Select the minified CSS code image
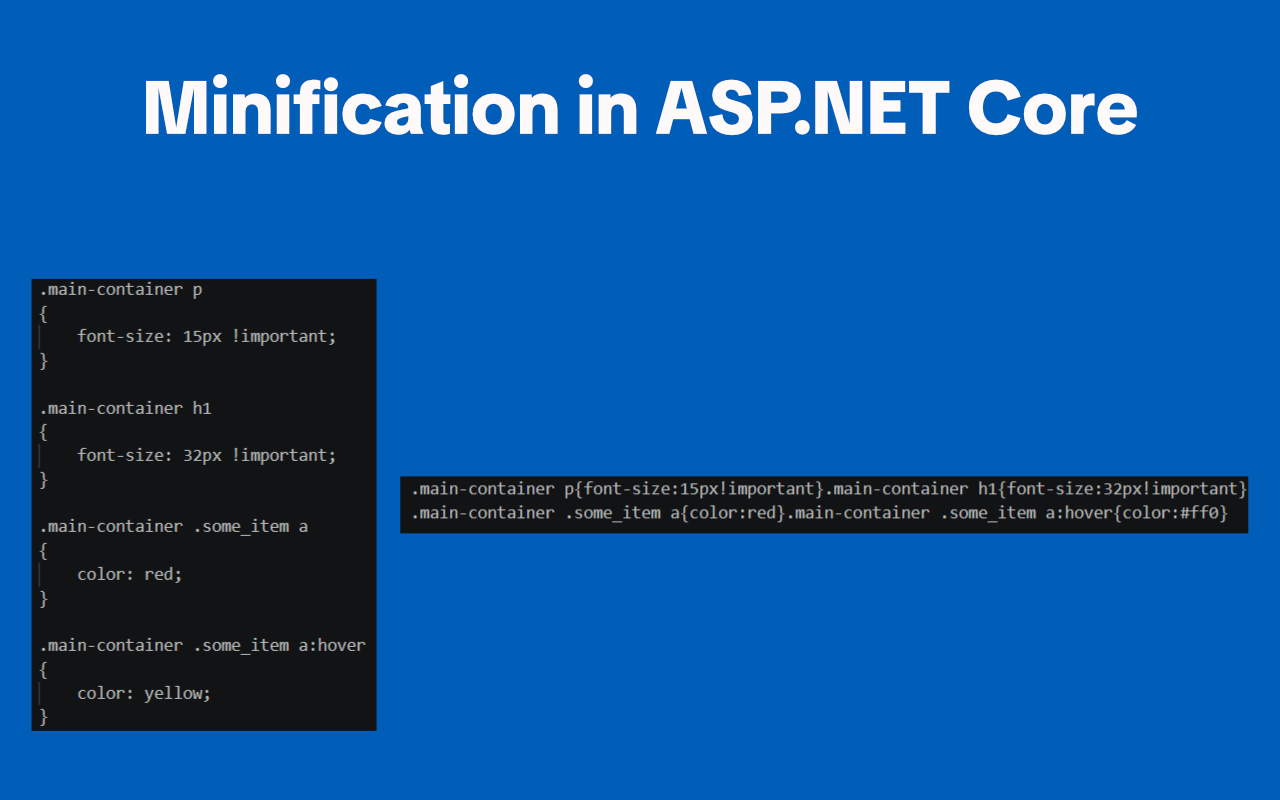The height and width of the screenshot is (800, 1280). (x=824, y=504)
